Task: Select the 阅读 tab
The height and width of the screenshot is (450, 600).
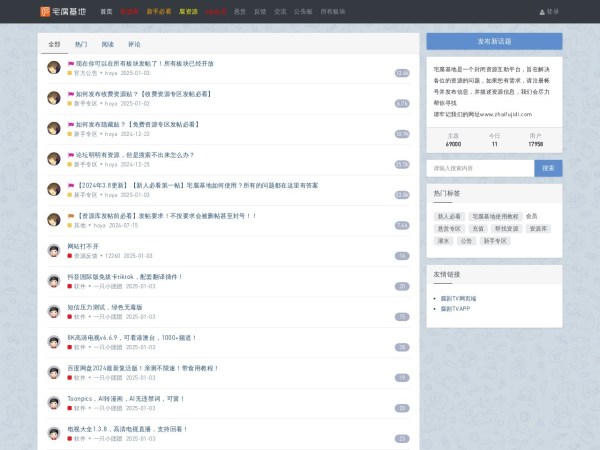Action: 107,45
